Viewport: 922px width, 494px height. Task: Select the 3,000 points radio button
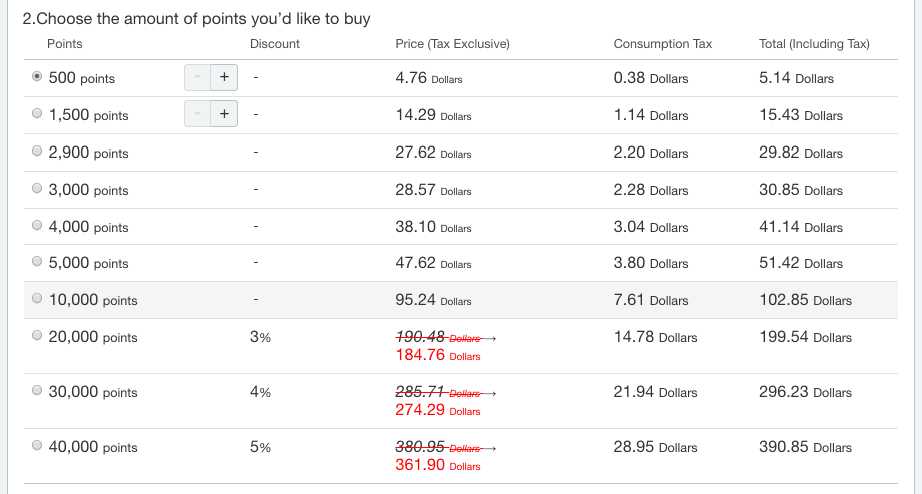click(37, 188)
